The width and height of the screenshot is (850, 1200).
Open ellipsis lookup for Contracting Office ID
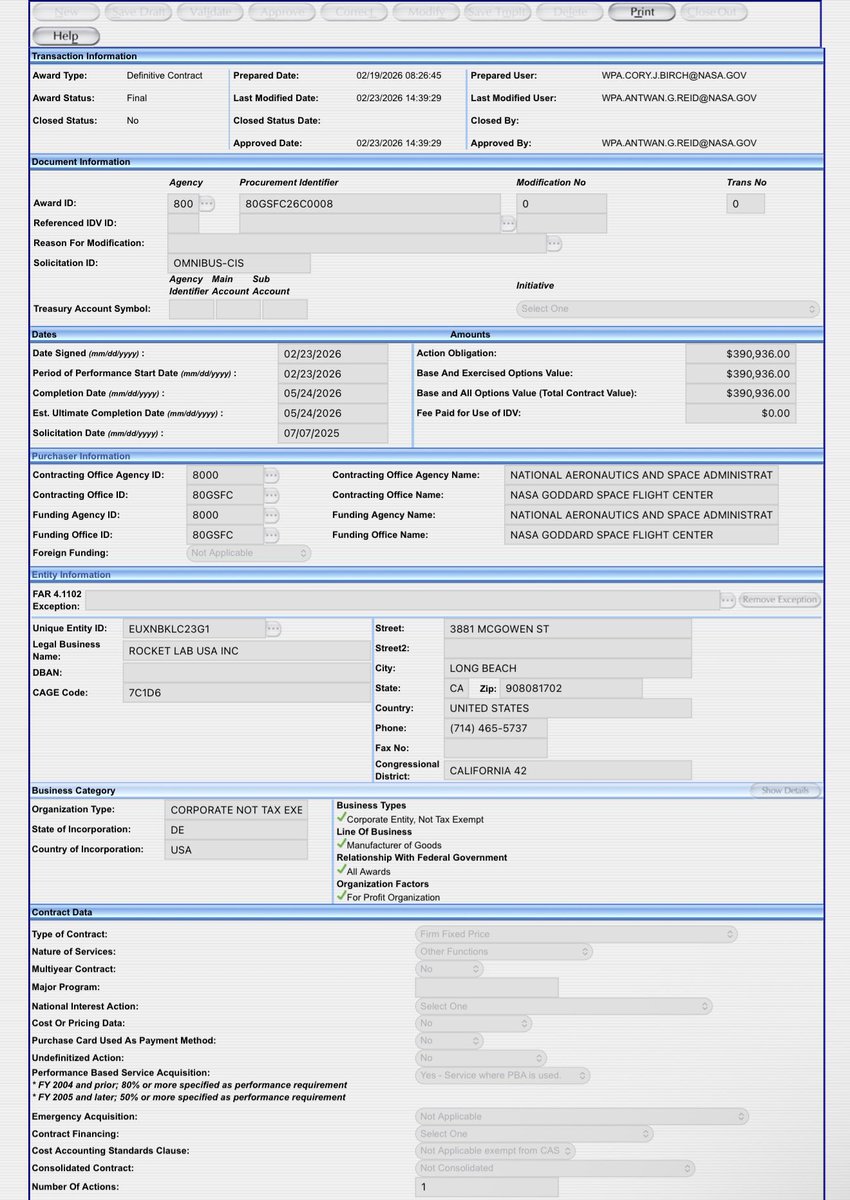(x=271, y=495)
